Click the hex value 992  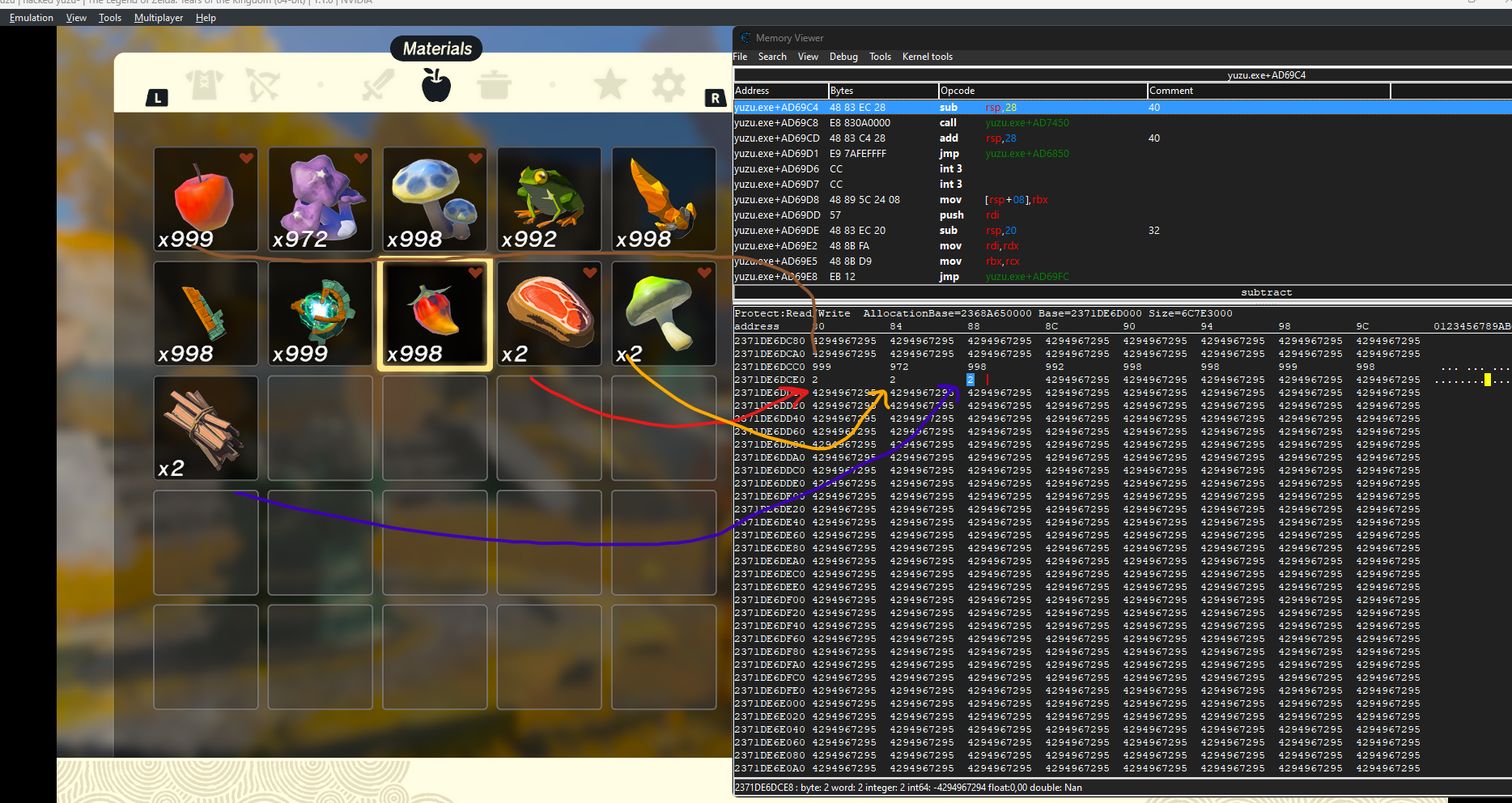pos(1055,367)
